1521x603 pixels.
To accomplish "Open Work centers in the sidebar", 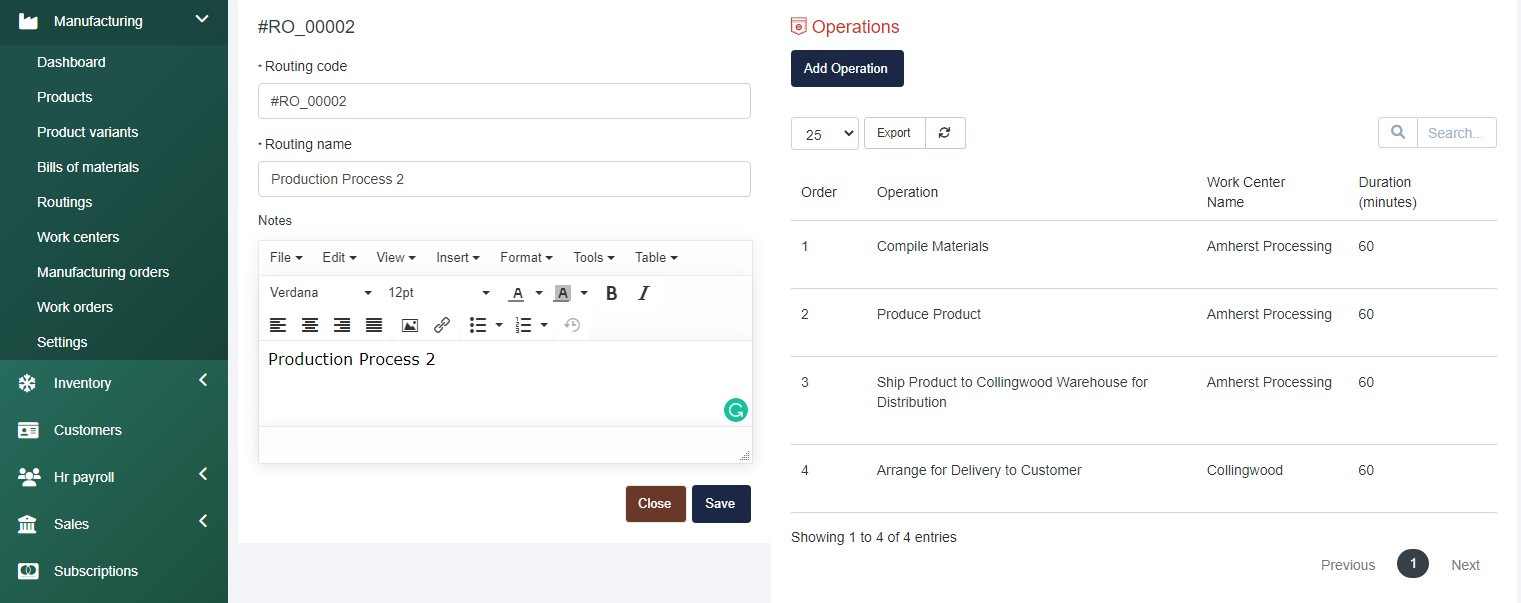I will tap(78, 237).
